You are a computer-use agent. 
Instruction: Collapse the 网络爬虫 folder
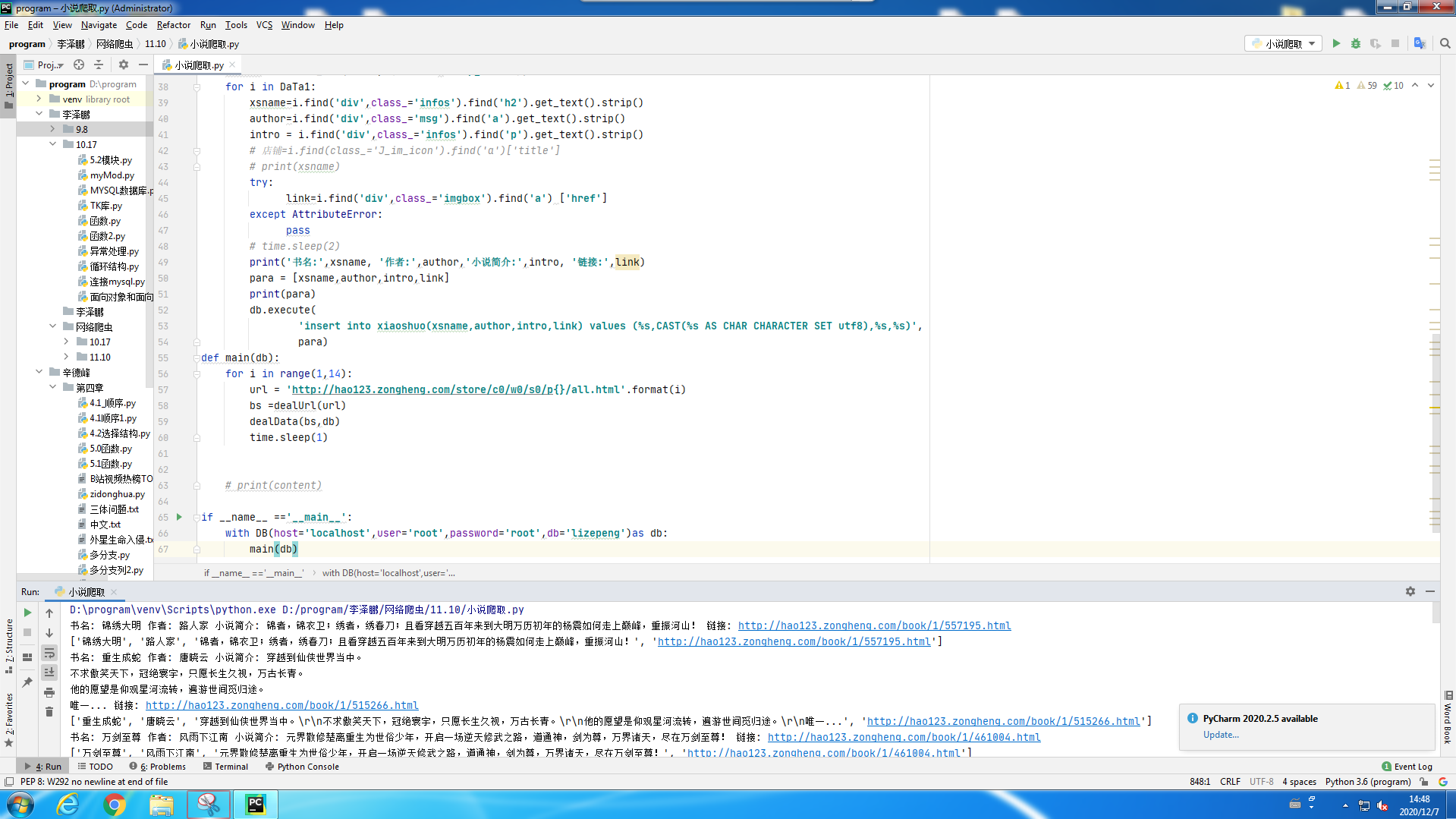[53, 326]
